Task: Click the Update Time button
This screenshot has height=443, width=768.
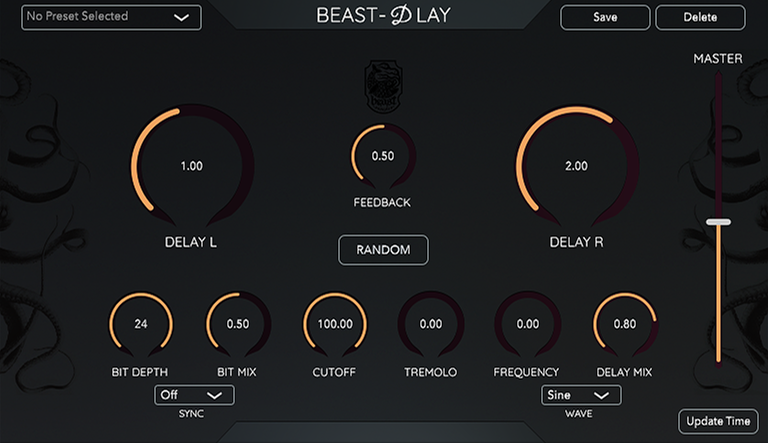Action: [x=718, y=421]
